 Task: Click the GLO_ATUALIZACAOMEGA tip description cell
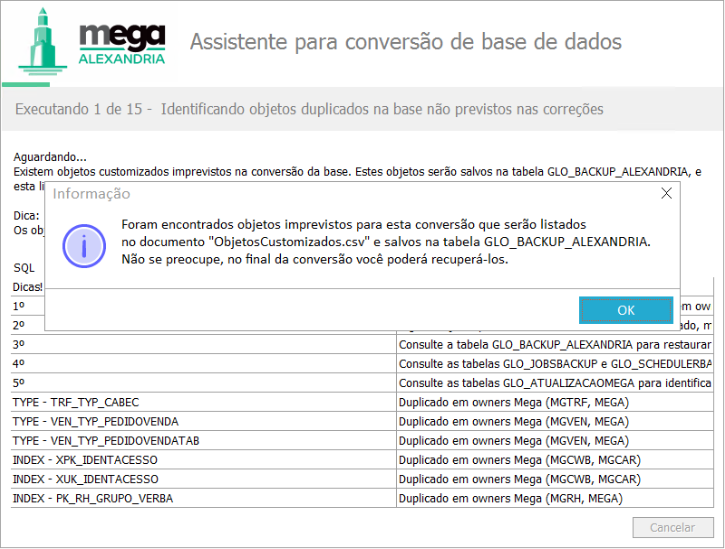[555, 383]
